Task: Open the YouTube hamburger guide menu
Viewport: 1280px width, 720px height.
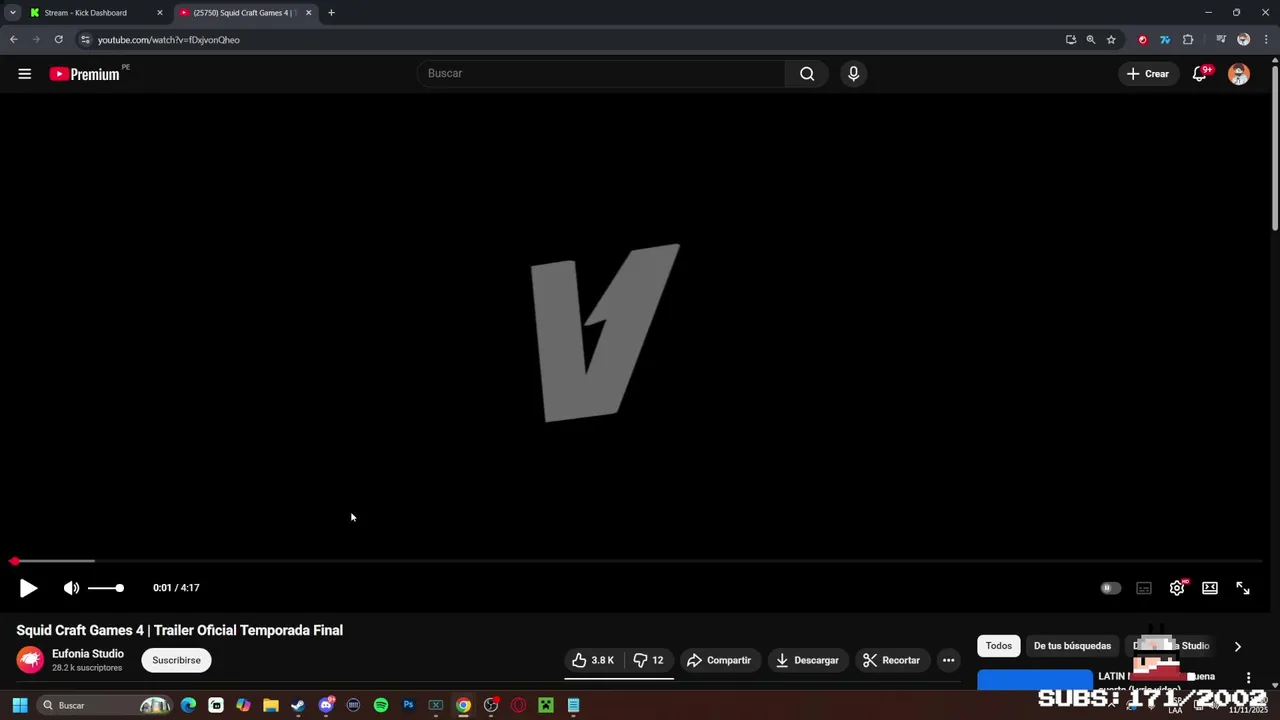Action: tap(25, 73)
